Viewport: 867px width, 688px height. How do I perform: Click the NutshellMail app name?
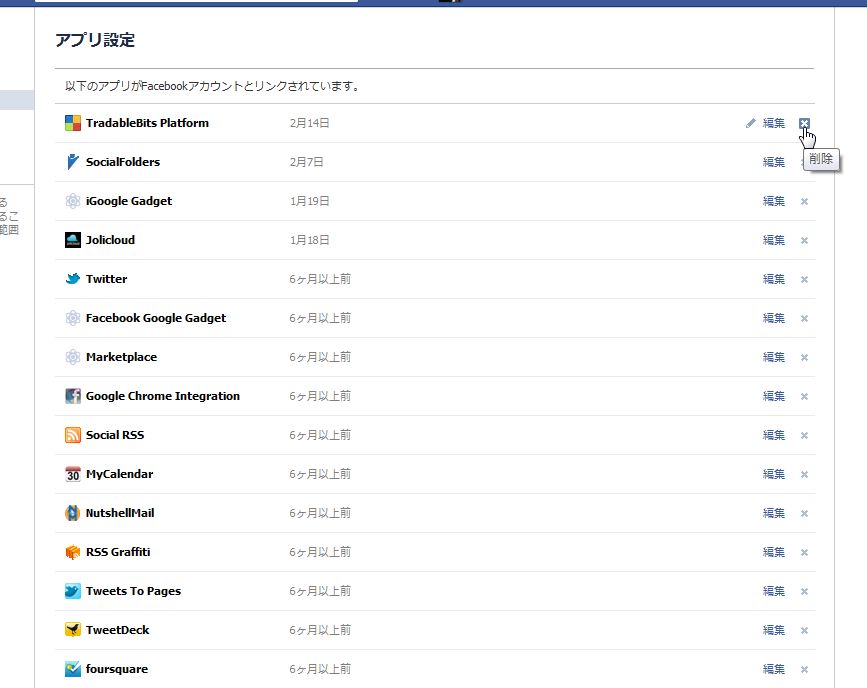119,513
